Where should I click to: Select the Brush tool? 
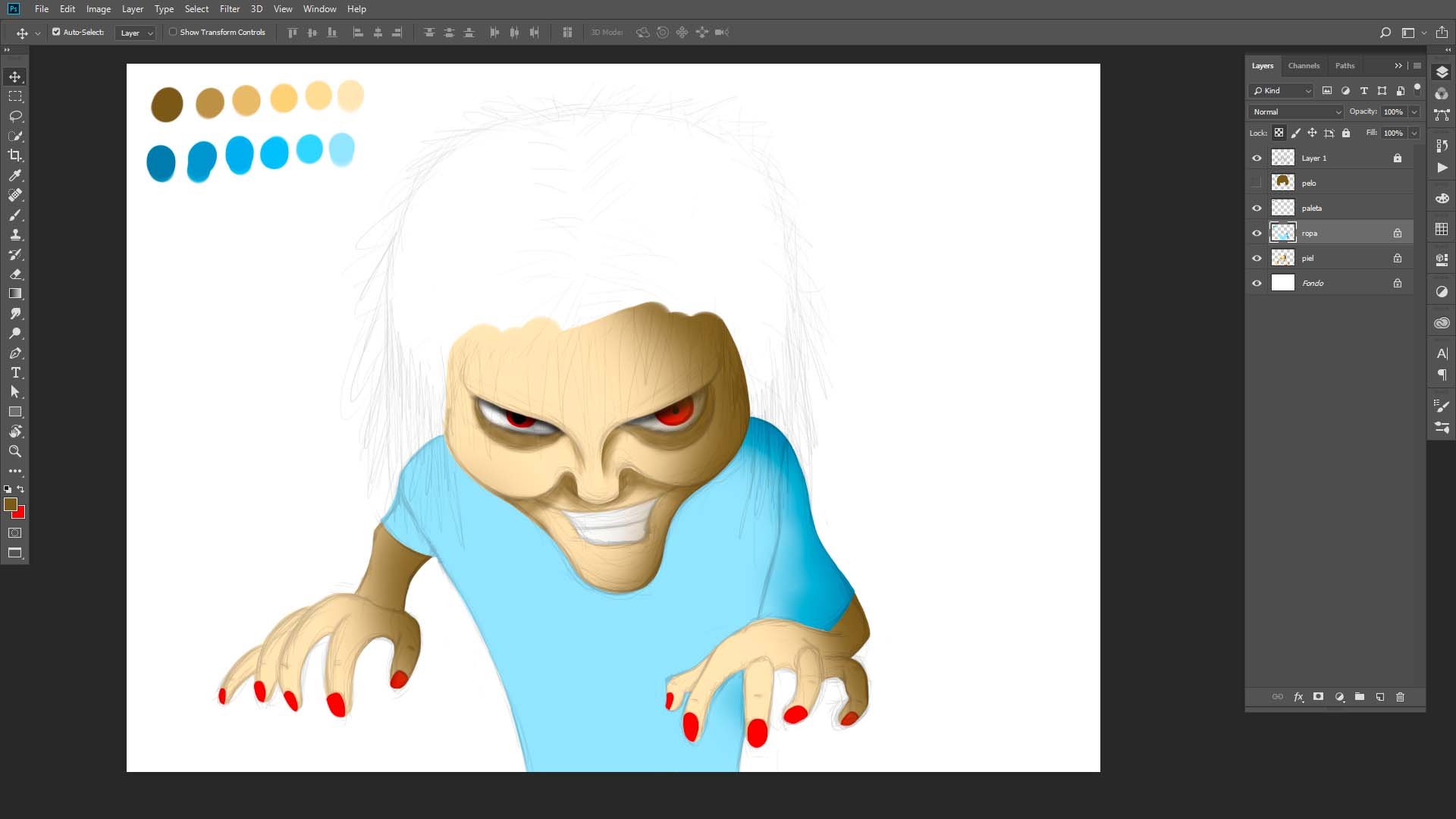[x=15, y=215]
